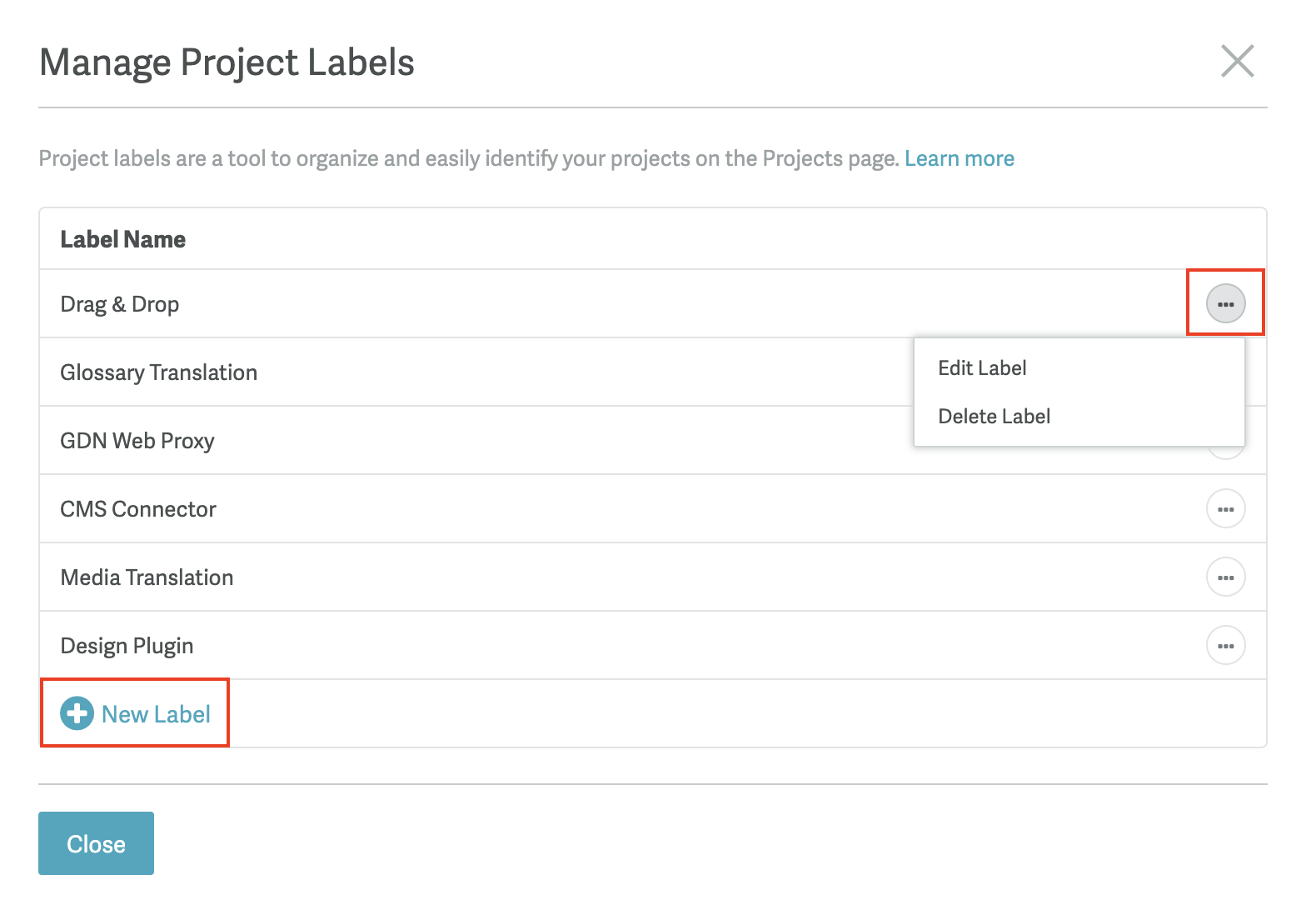The image size is (1316, 900).
Task: Add a label via New Label text
Action: pyautogui.click(x=156, y=714)
